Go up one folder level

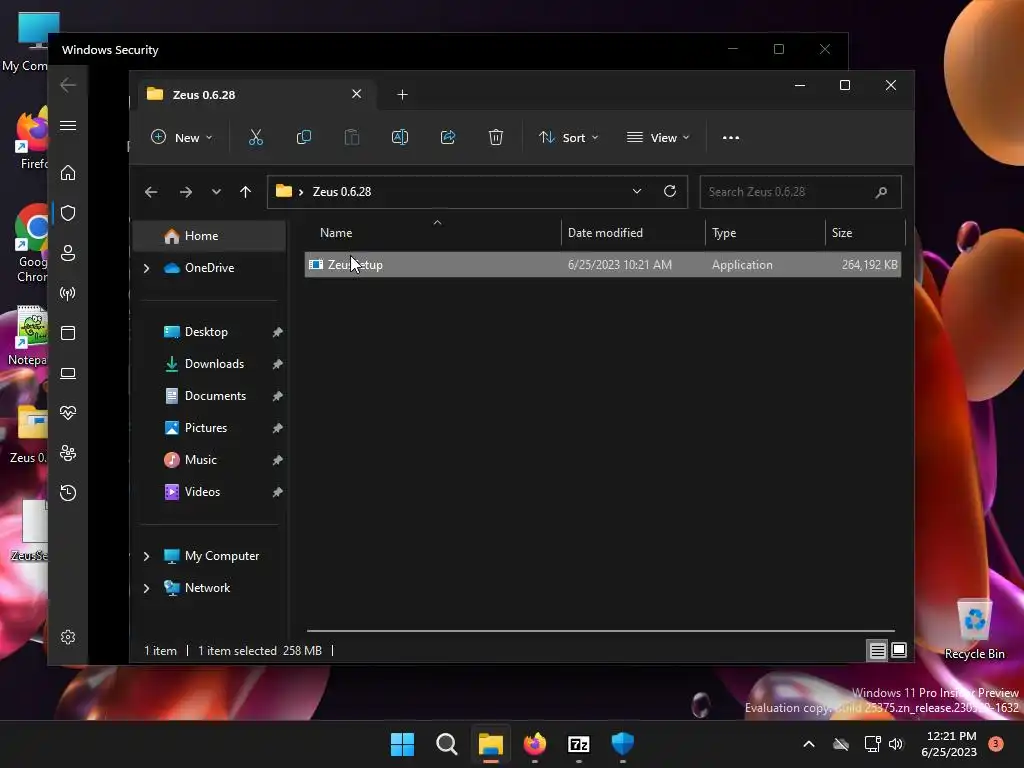pyautogui.click(x=246, y=192)
